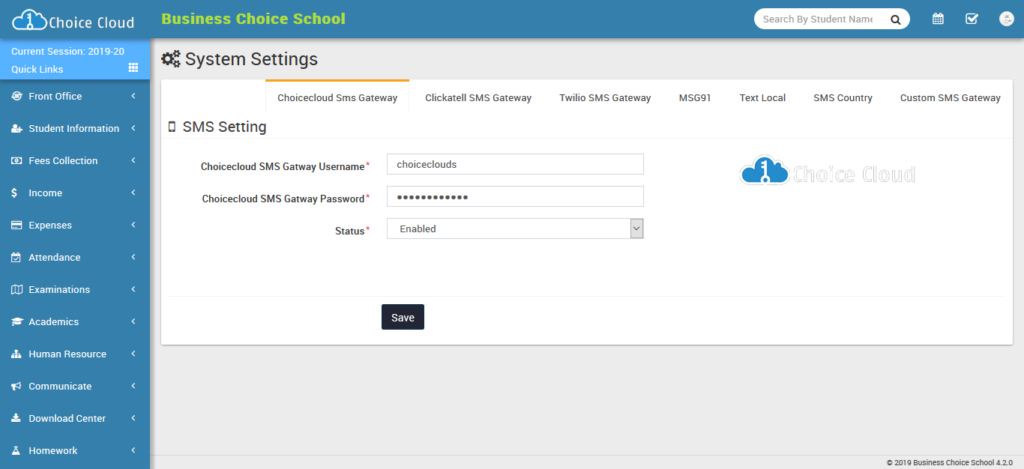Open the Status dropdown showing Enabled

pos(515,229)
